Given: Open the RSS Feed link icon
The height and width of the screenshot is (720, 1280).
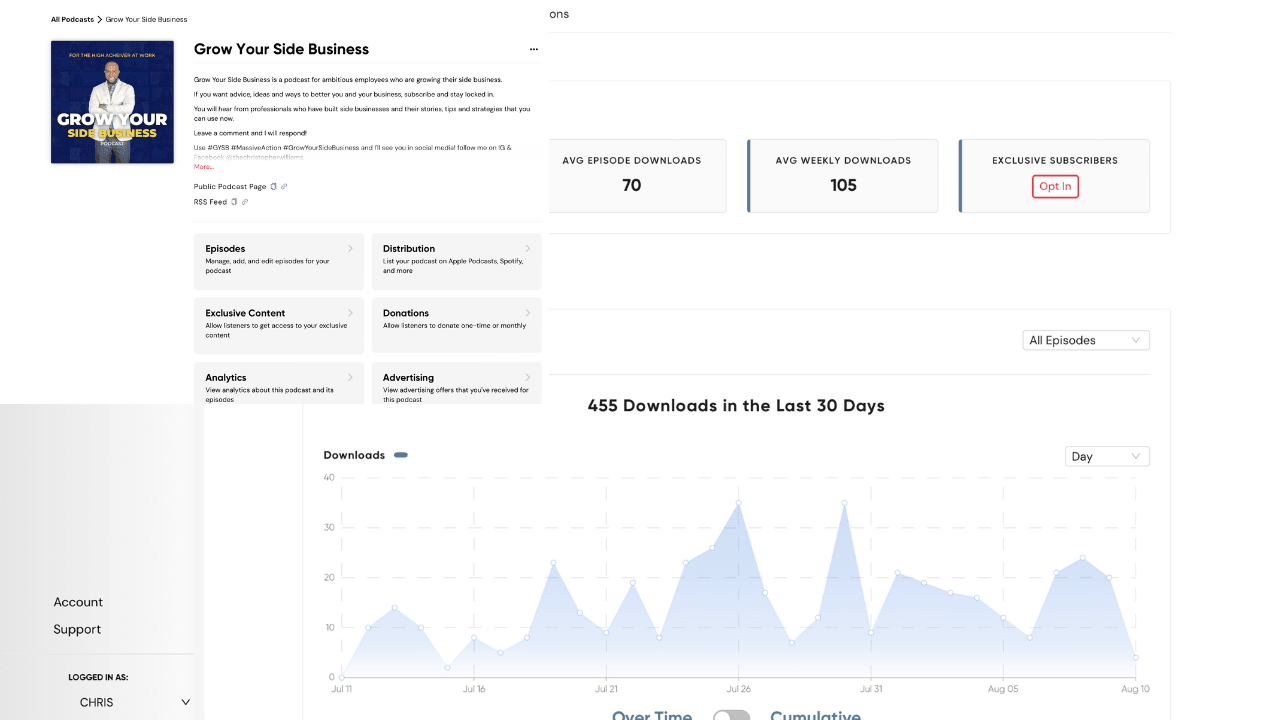Looking at the screenshot, I should (x=244, y=202).
